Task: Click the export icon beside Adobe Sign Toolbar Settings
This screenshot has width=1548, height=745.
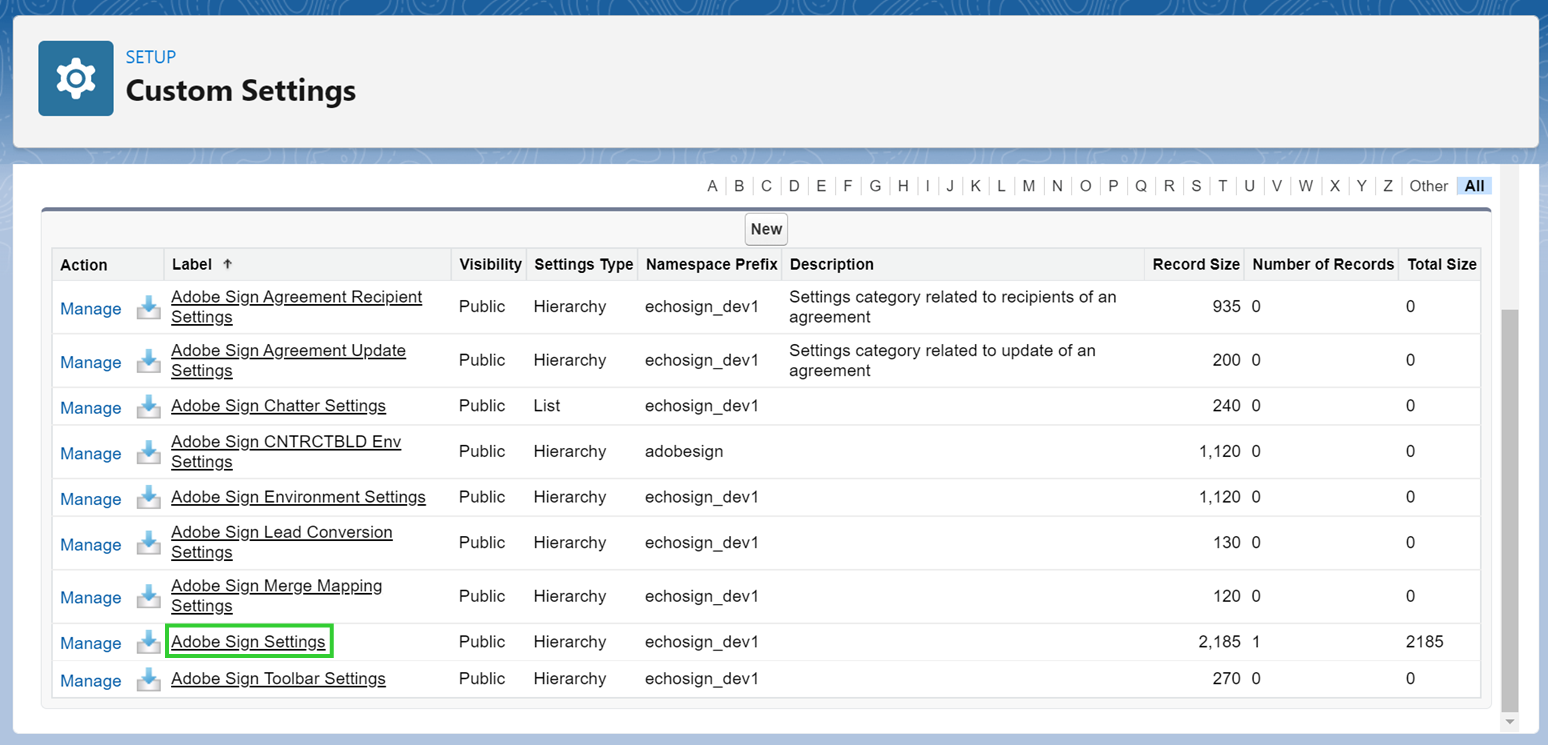Action: 148,681
